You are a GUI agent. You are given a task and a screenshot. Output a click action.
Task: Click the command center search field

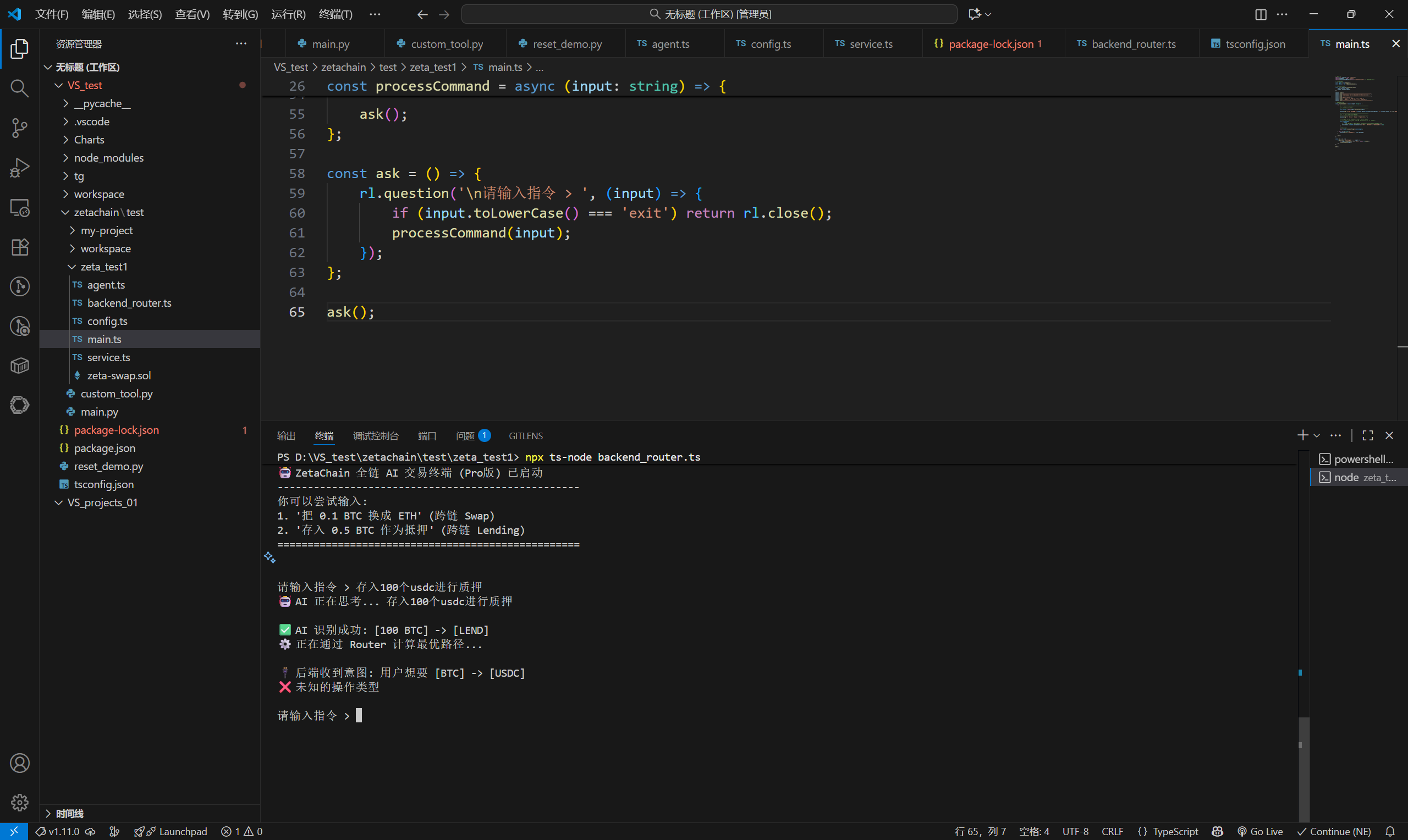point(709,14)
